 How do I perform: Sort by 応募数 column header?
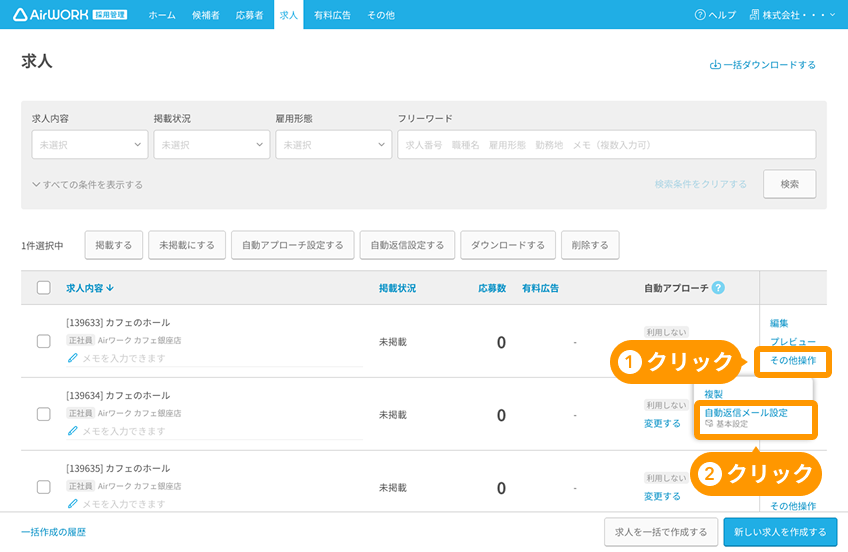click(492, 288)
